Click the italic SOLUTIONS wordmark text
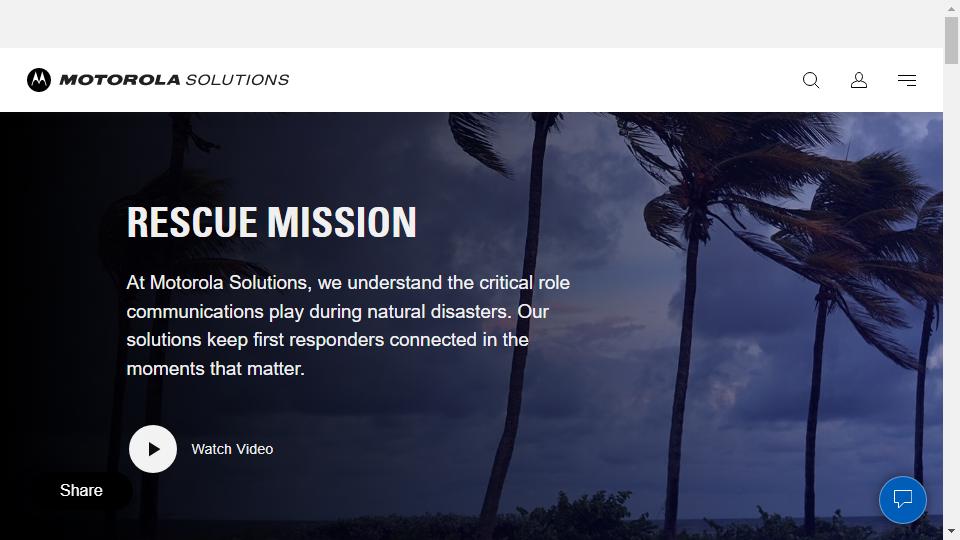Image resolution: width=960 pixels, height=540 pixels. [x=237, y=80]
